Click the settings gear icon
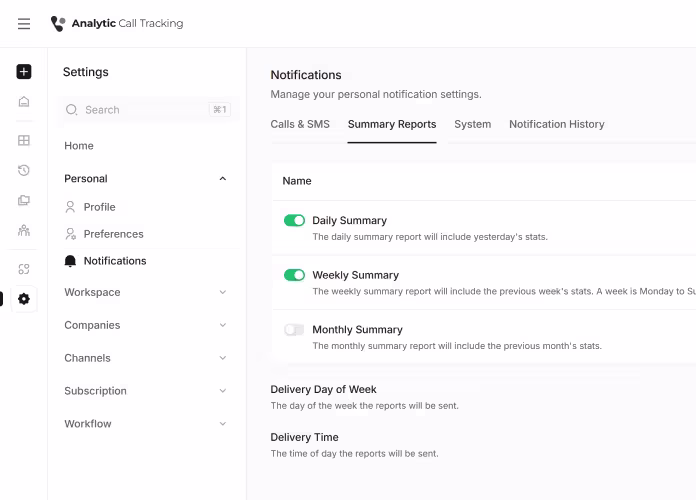 [x=24, y=299]
